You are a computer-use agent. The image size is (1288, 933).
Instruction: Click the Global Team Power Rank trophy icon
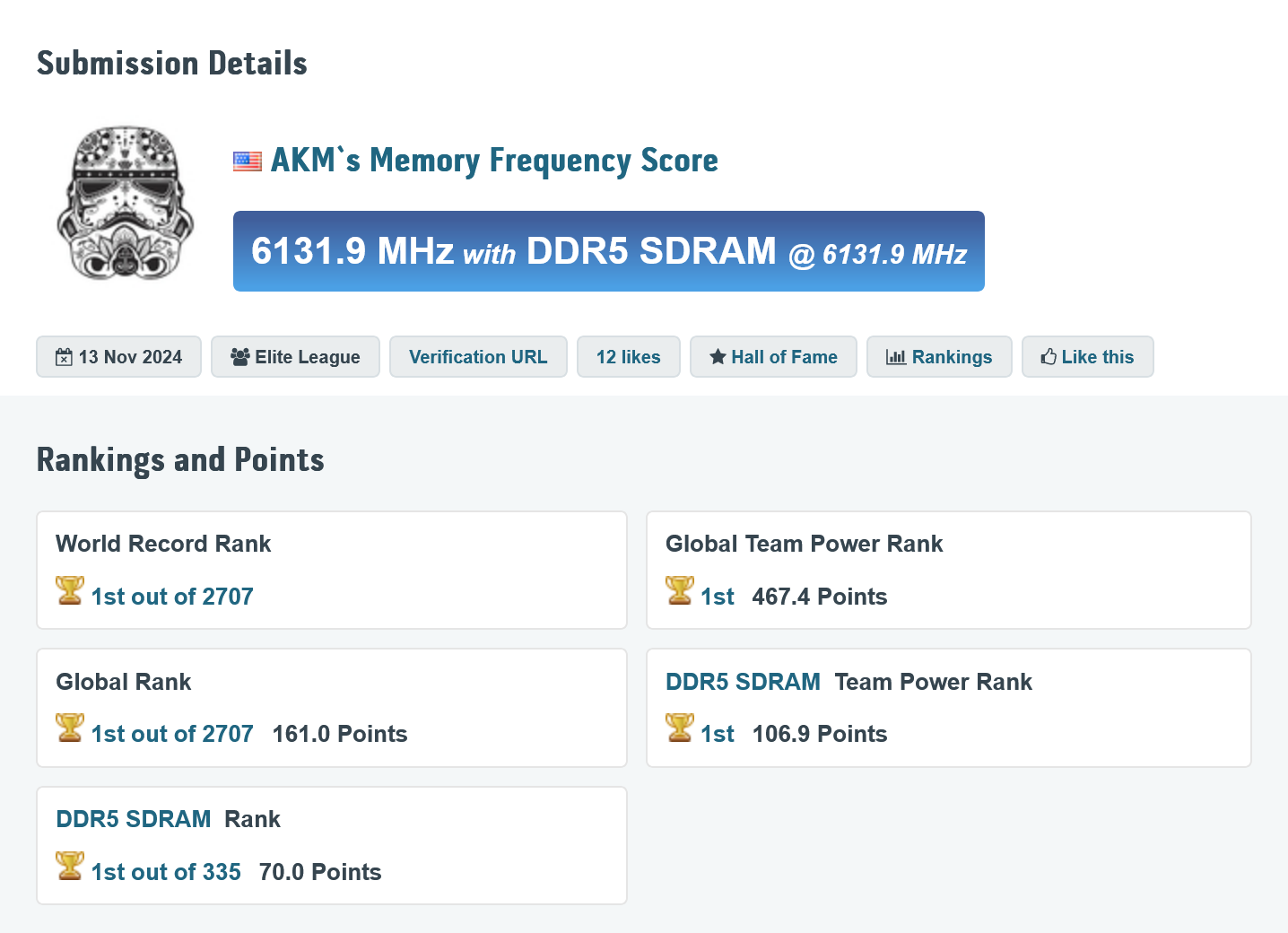click(680, 590)
